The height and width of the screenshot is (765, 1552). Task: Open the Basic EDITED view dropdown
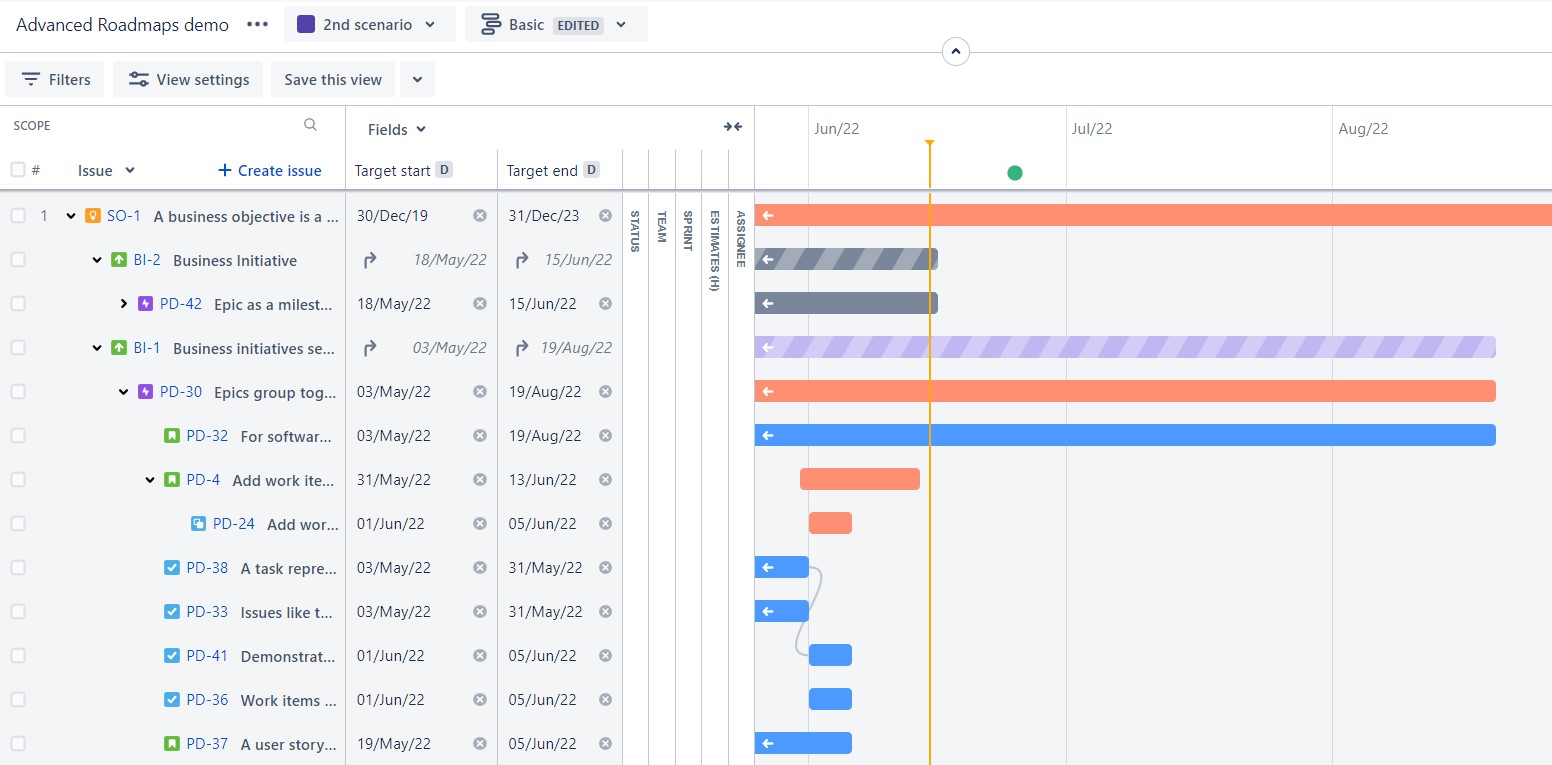(x=556, y=25)
